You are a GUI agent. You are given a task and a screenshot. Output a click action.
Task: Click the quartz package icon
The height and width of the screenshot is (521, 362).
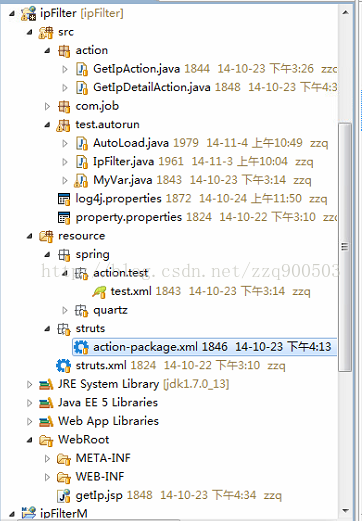[x=81, y=311]
